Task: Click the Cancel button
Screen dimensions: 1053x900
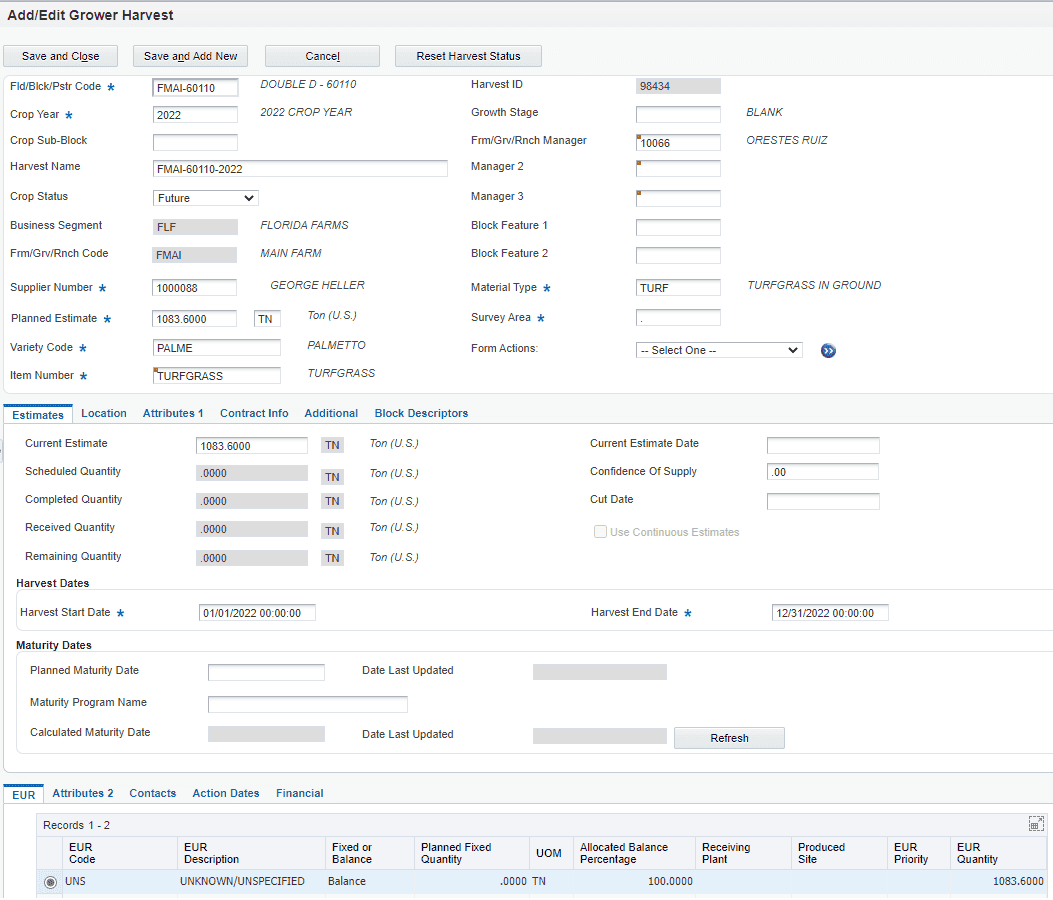Action: point(322,56)
